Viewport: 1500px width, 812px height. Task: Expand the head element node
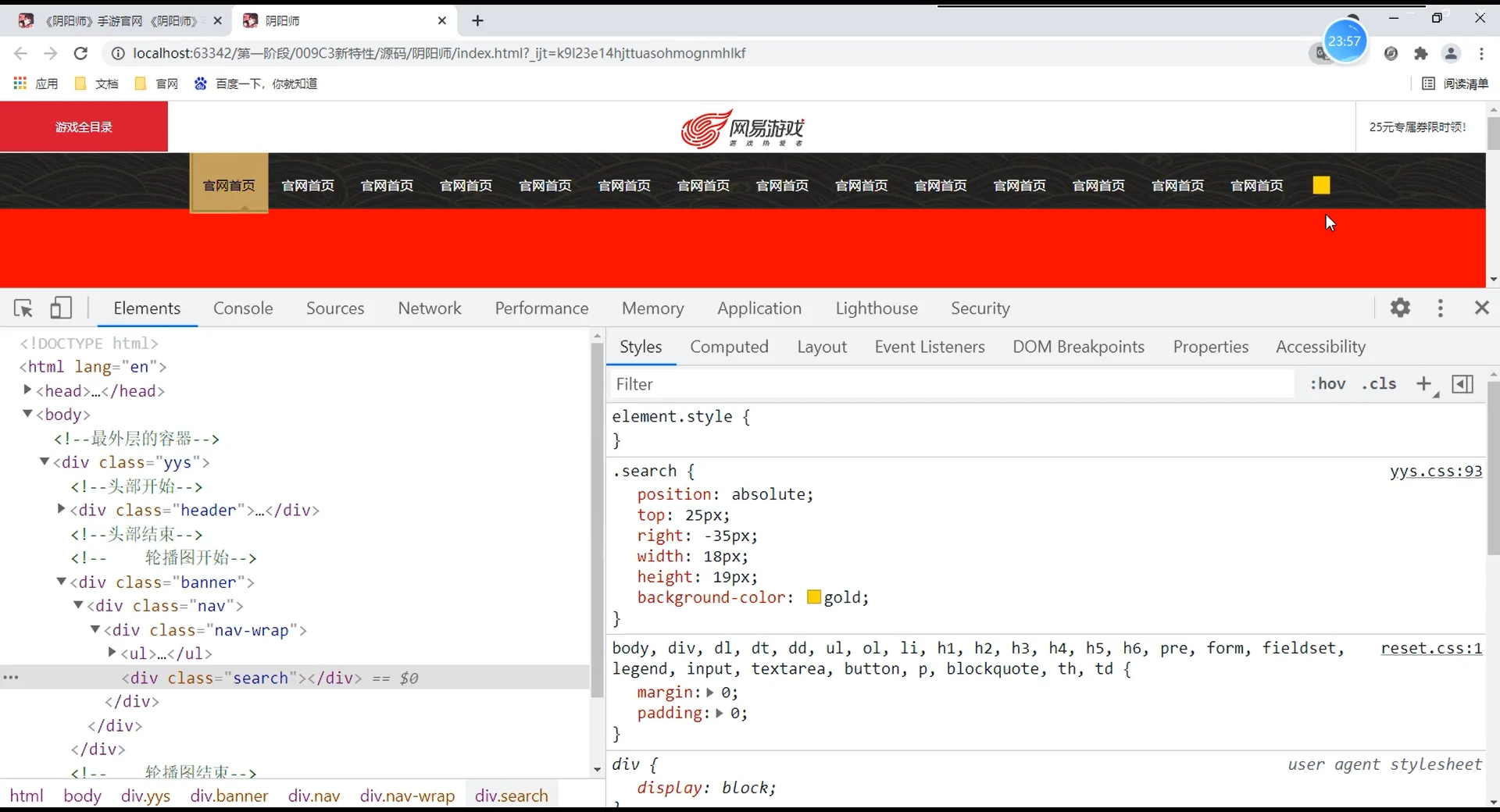[x=29, y=391]
